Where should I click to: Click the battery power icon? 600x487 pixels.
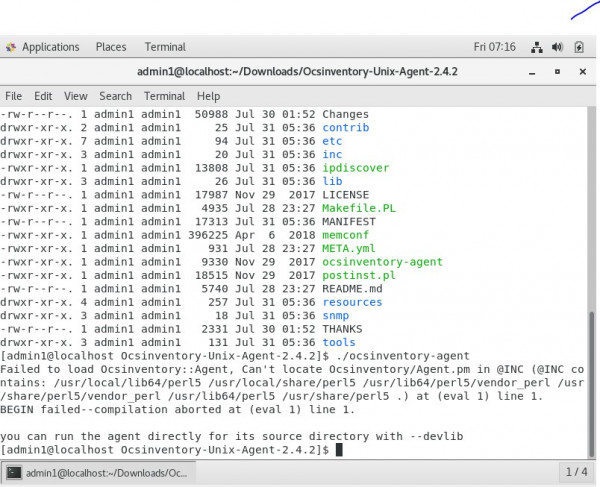click(x=579, y=47)
